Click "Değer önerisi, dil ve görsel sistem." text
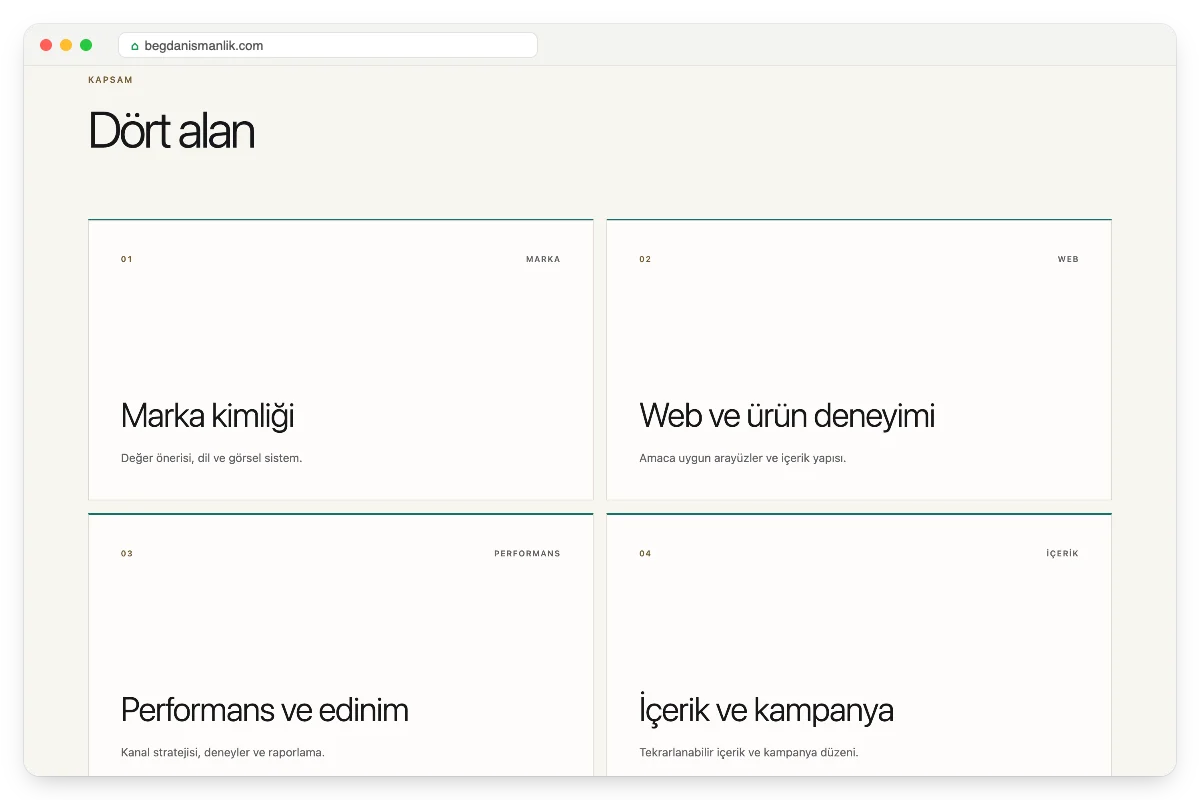This screenshot has height=800, width=1200. coord(211,458)
